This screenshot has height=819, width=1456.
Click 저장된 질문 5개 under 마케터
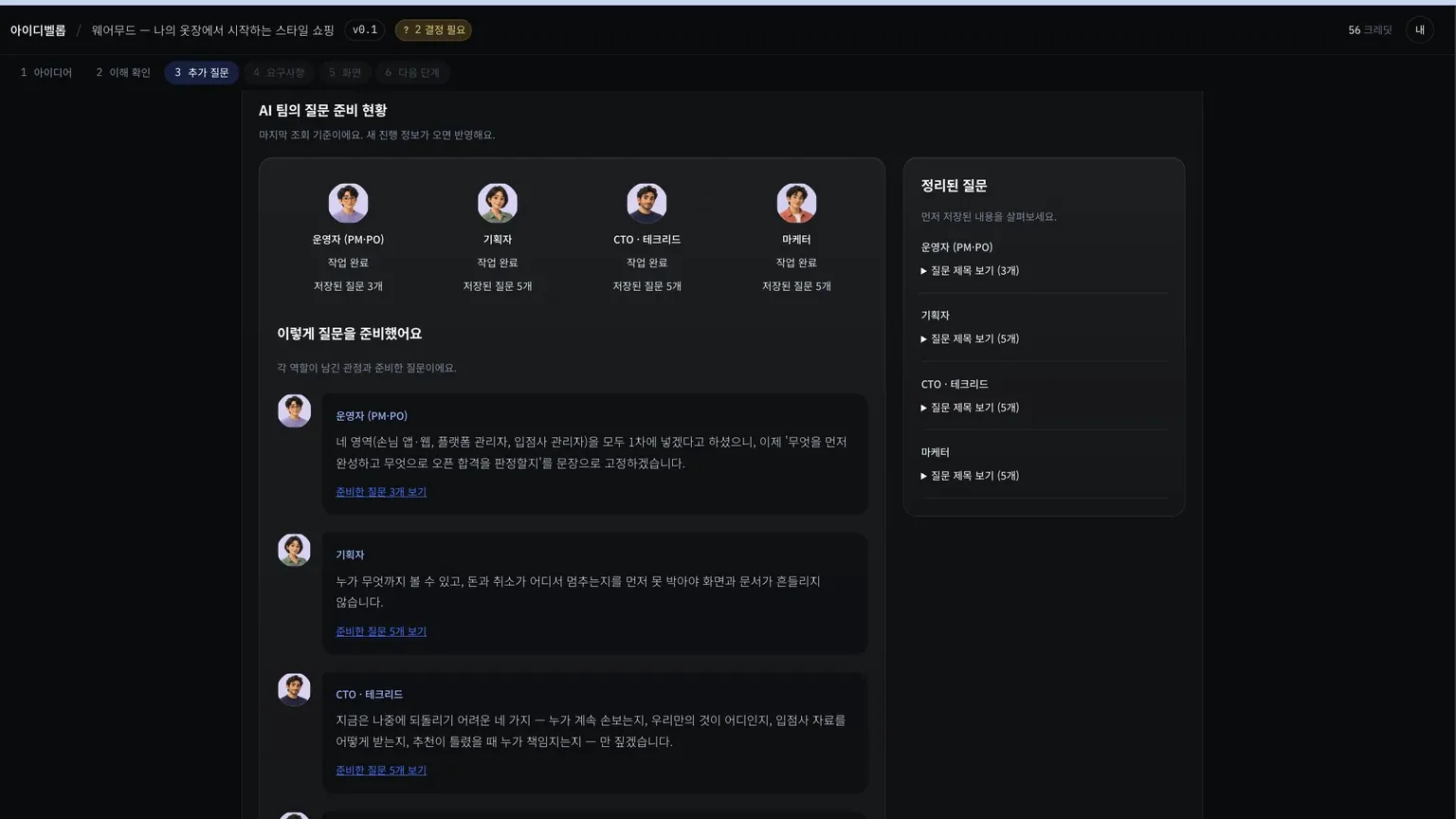(796, 286)
